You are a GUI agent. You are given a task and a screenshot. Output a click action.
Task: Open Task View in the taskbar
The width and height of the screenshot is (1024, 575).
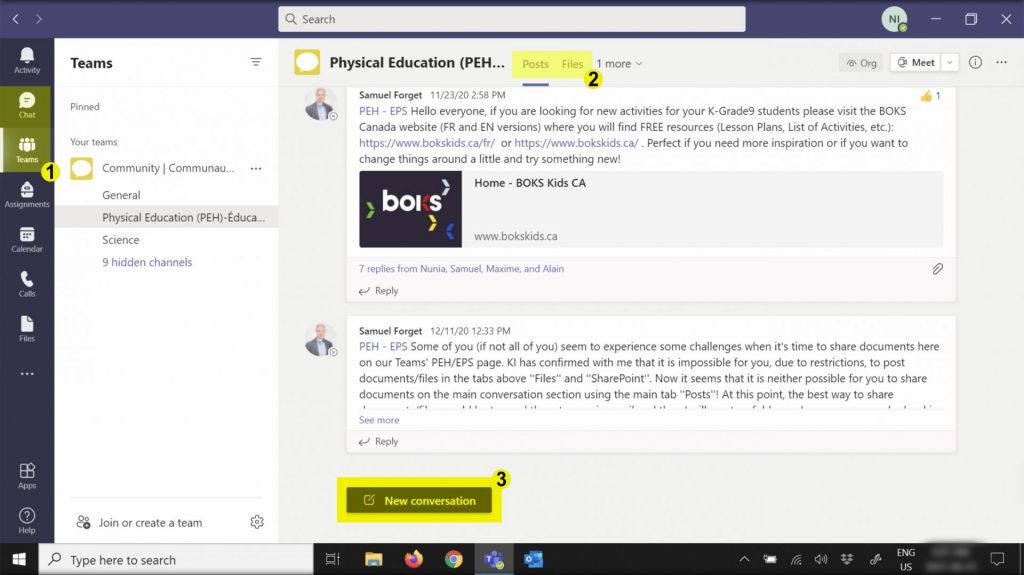332,559
